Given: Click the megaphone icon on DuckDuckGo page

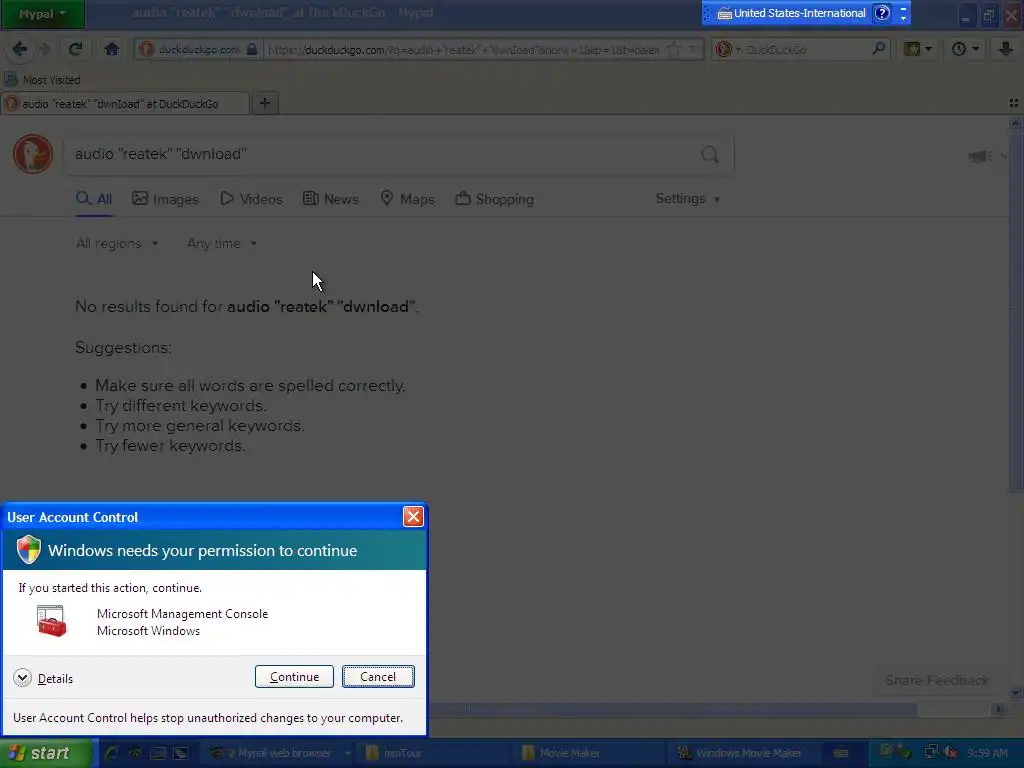Looking at the screenshot, I should click(x=980, y=155).
